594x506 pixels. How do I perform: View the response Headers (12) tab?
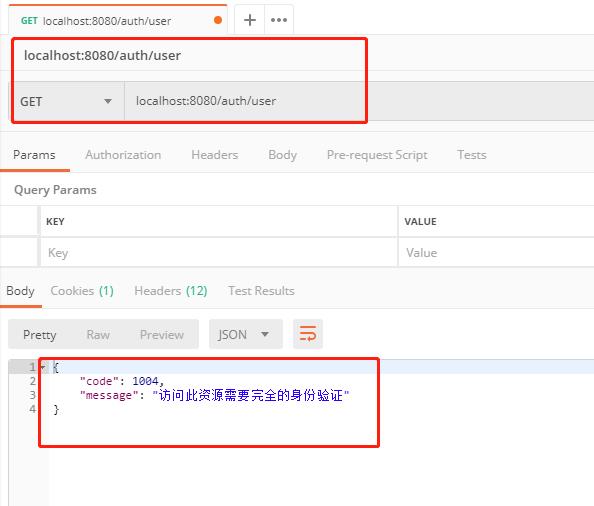(x=171, y=291)
